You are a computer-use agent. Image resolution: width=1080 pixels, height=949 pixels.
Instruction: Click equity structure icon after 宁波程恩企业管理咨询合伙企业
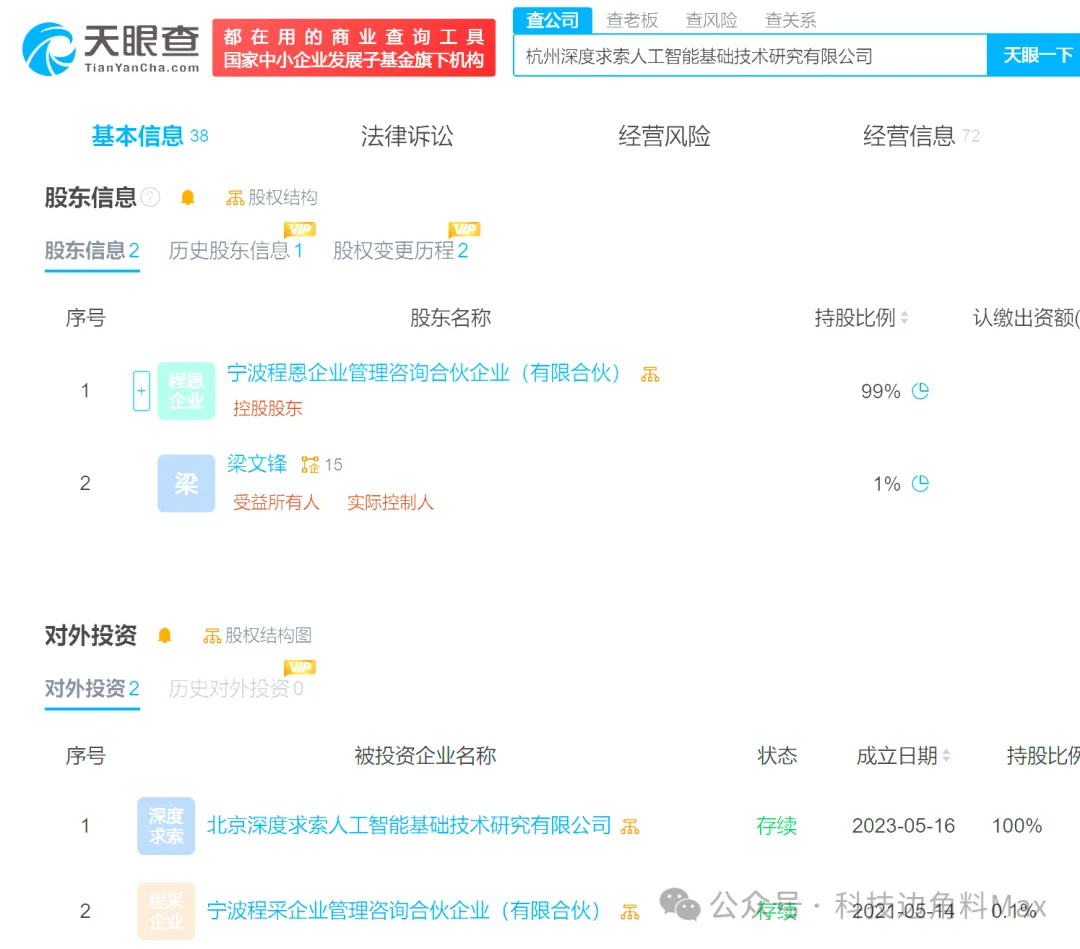tap(650, 374)
